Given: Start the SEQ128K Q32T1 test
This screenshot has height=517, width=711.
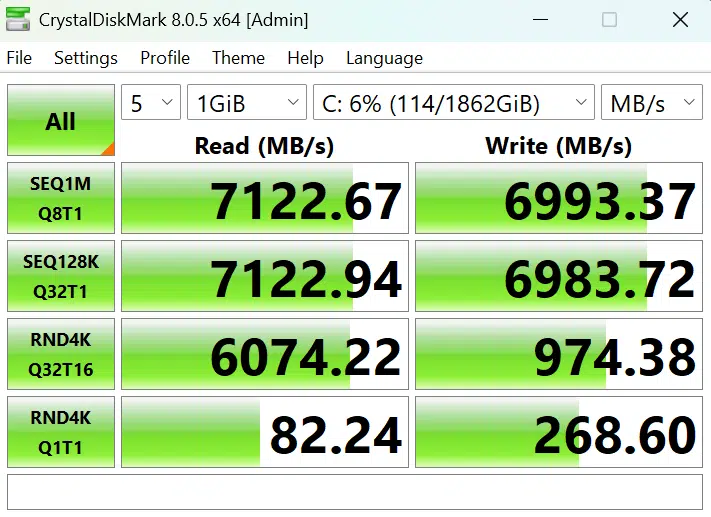Looking at the screenshot, I should 61,276.
